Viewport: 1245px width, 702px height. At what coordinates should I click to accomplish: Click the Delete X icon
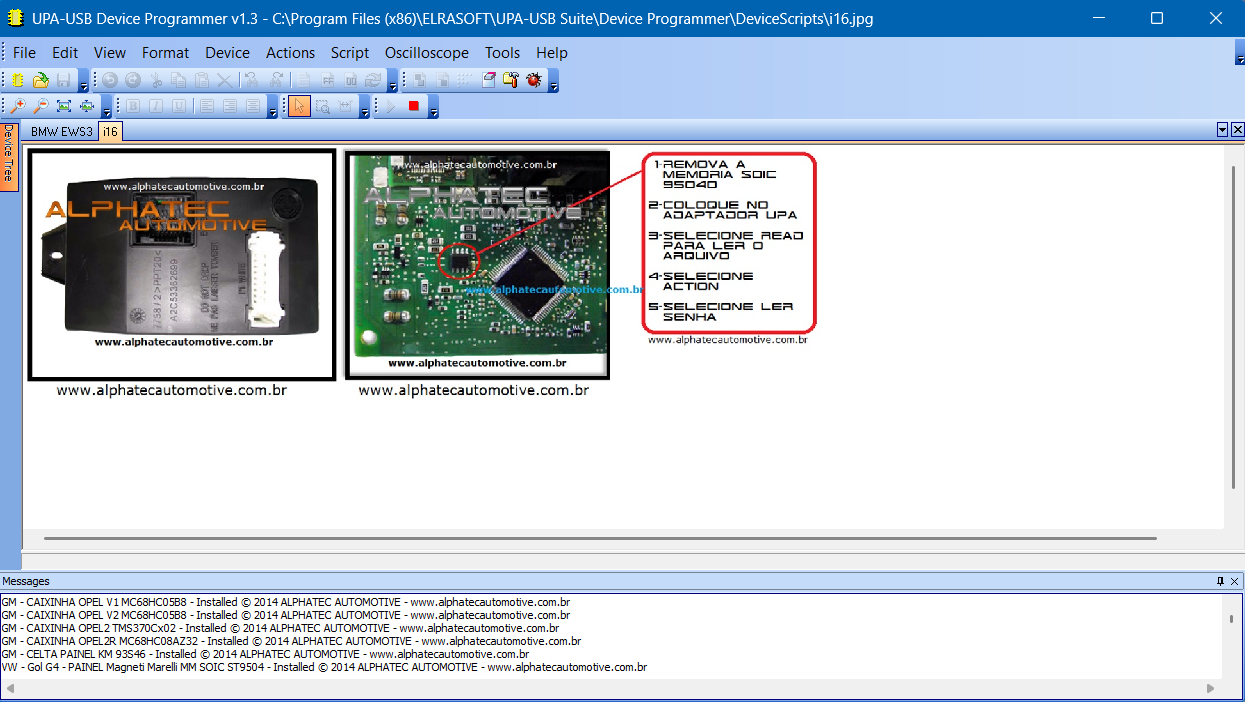(225, 80)
